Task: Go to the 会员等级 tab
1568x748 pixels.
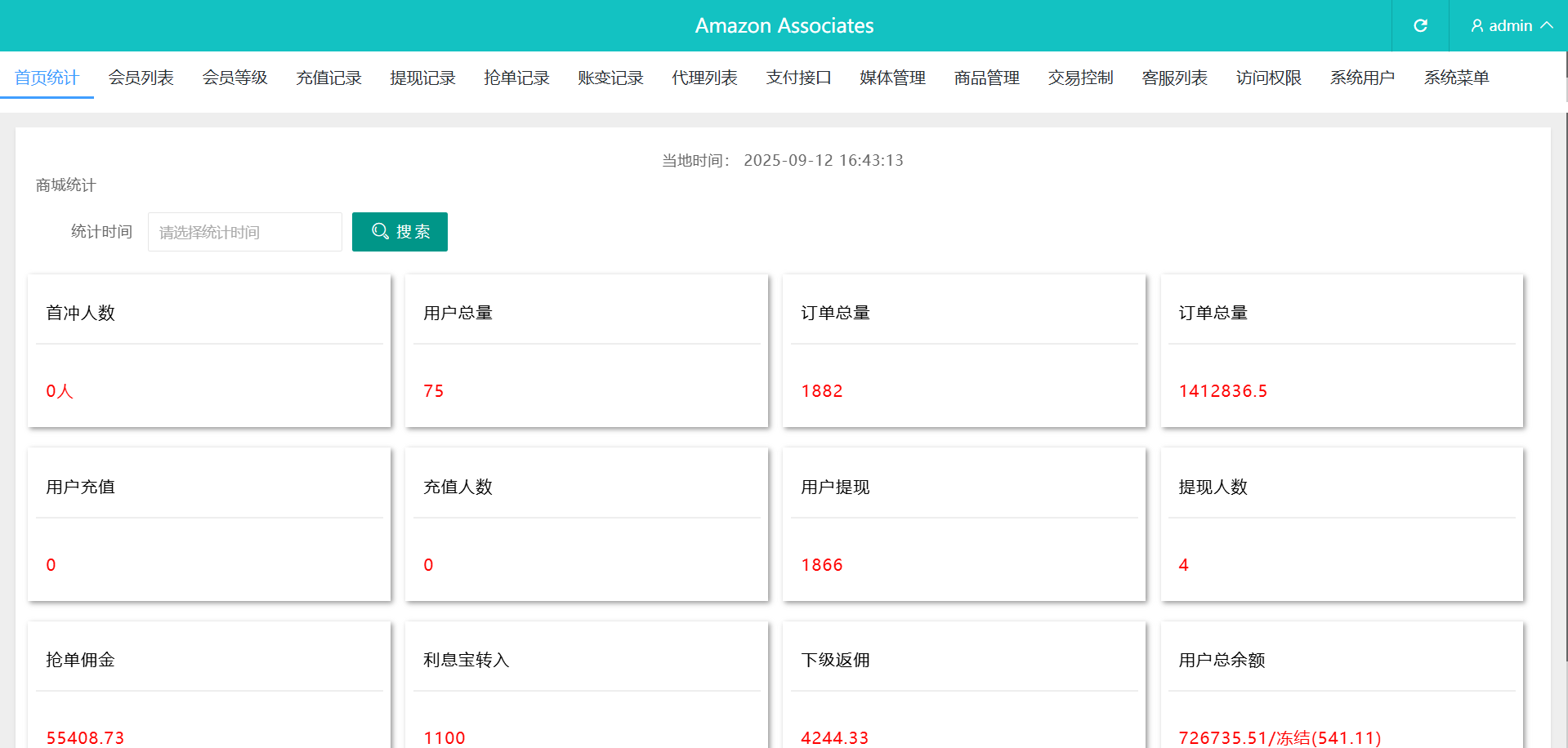Action: [x=235, y=78]
